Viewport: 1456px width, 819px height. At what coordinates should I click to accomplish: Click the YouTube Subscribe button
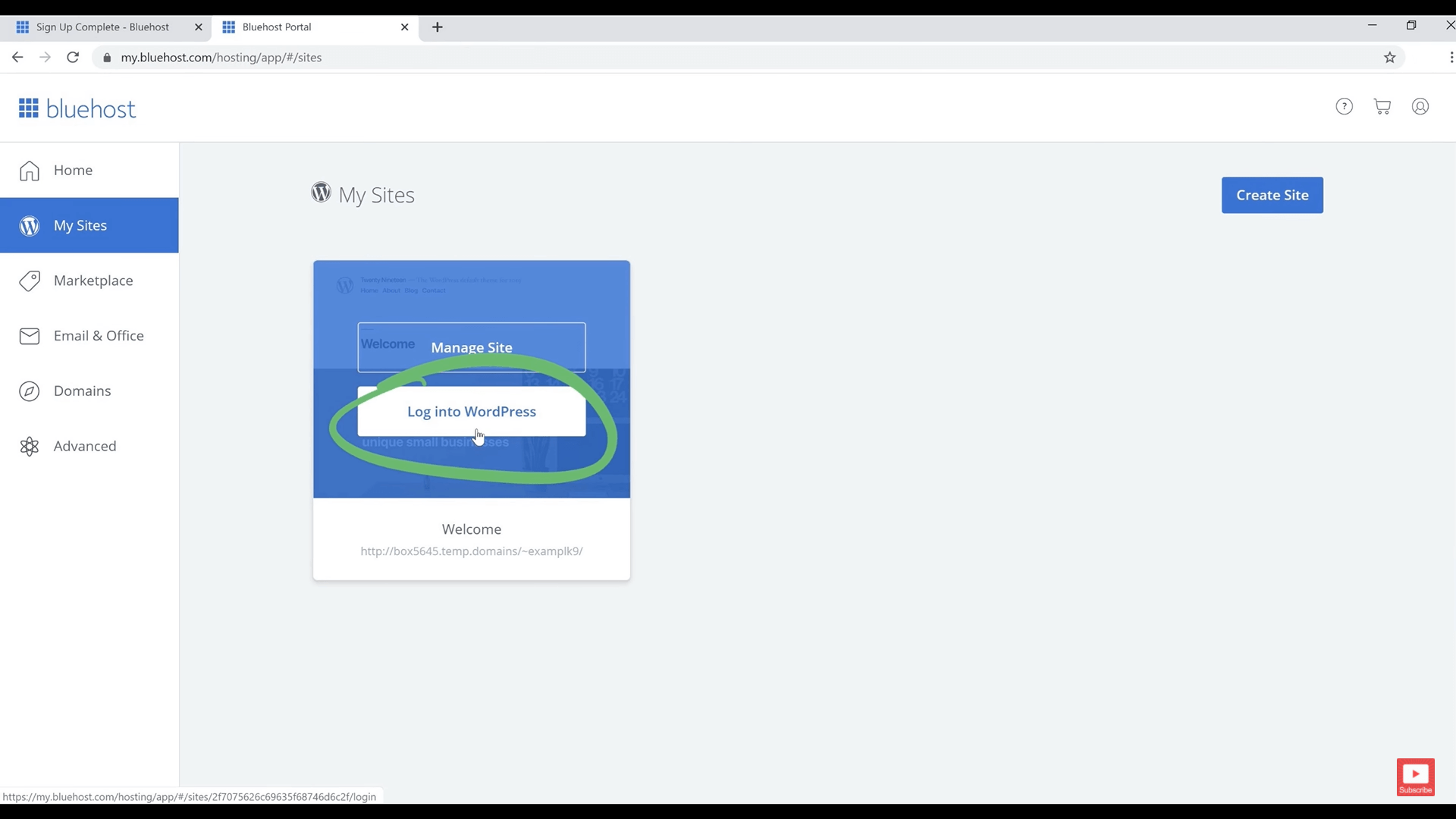tap(1415, 777)
